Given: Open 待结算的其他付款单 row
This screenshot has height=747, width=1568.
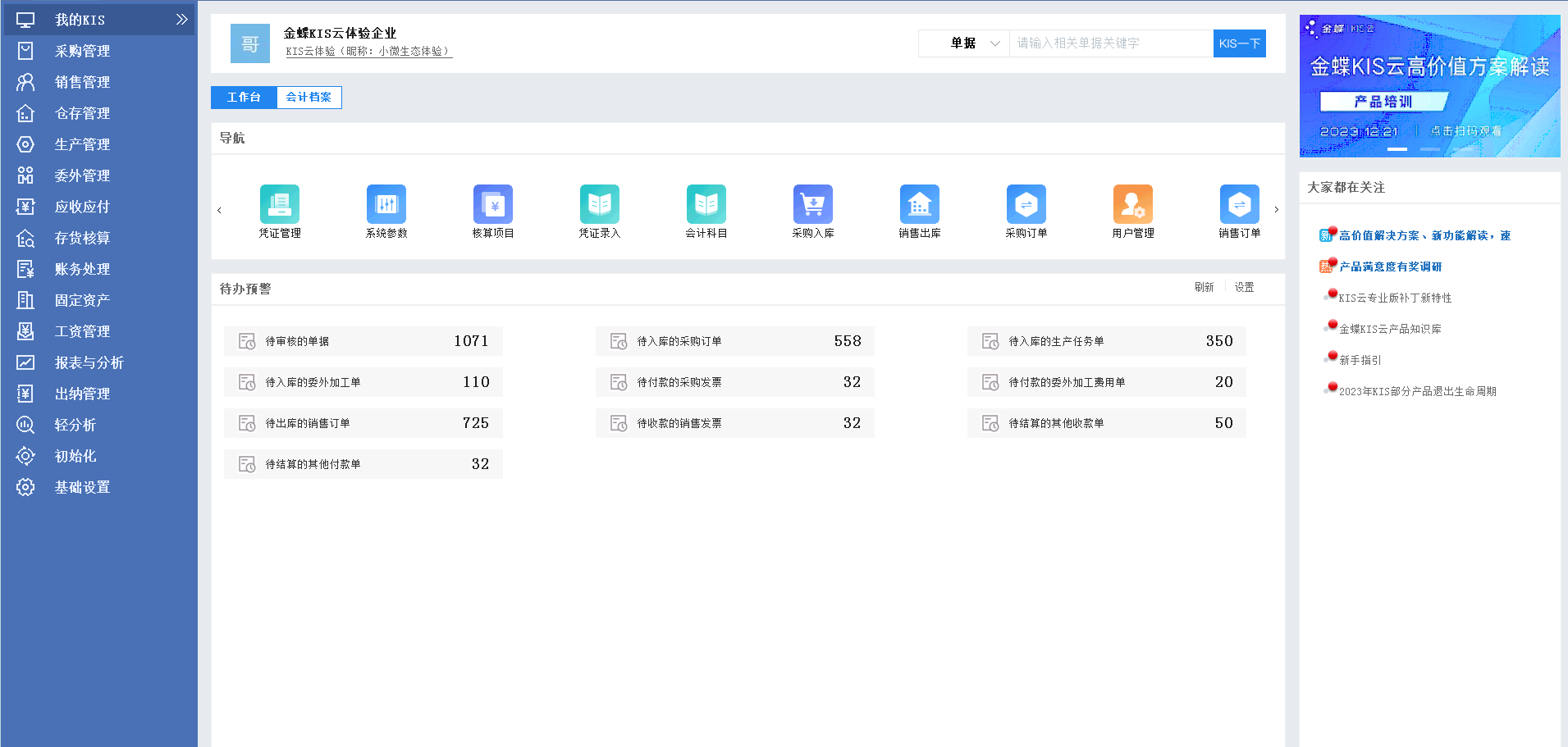Looking at the screenshot, I should [363, 464].
